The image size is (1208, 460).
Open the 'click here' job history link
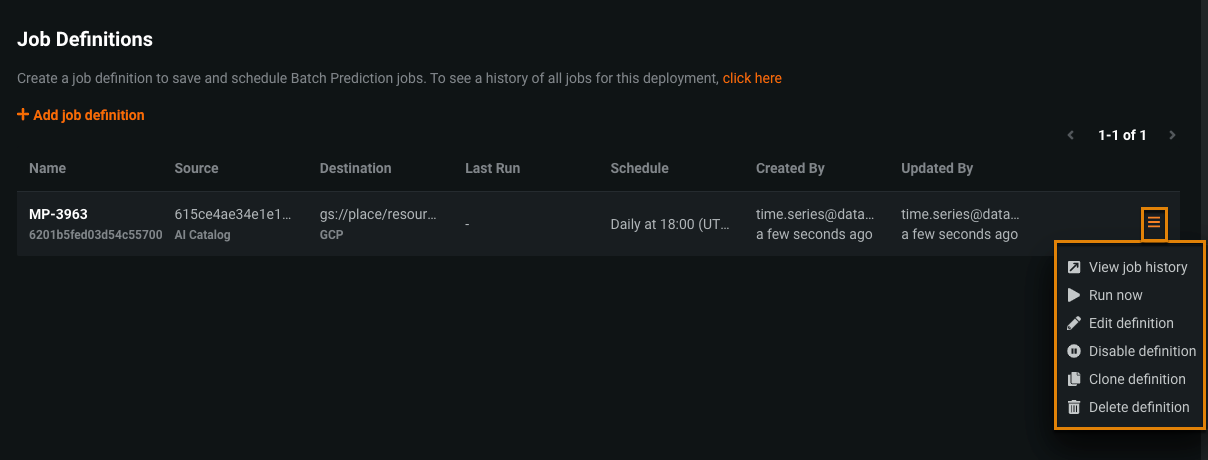point(752,78)
